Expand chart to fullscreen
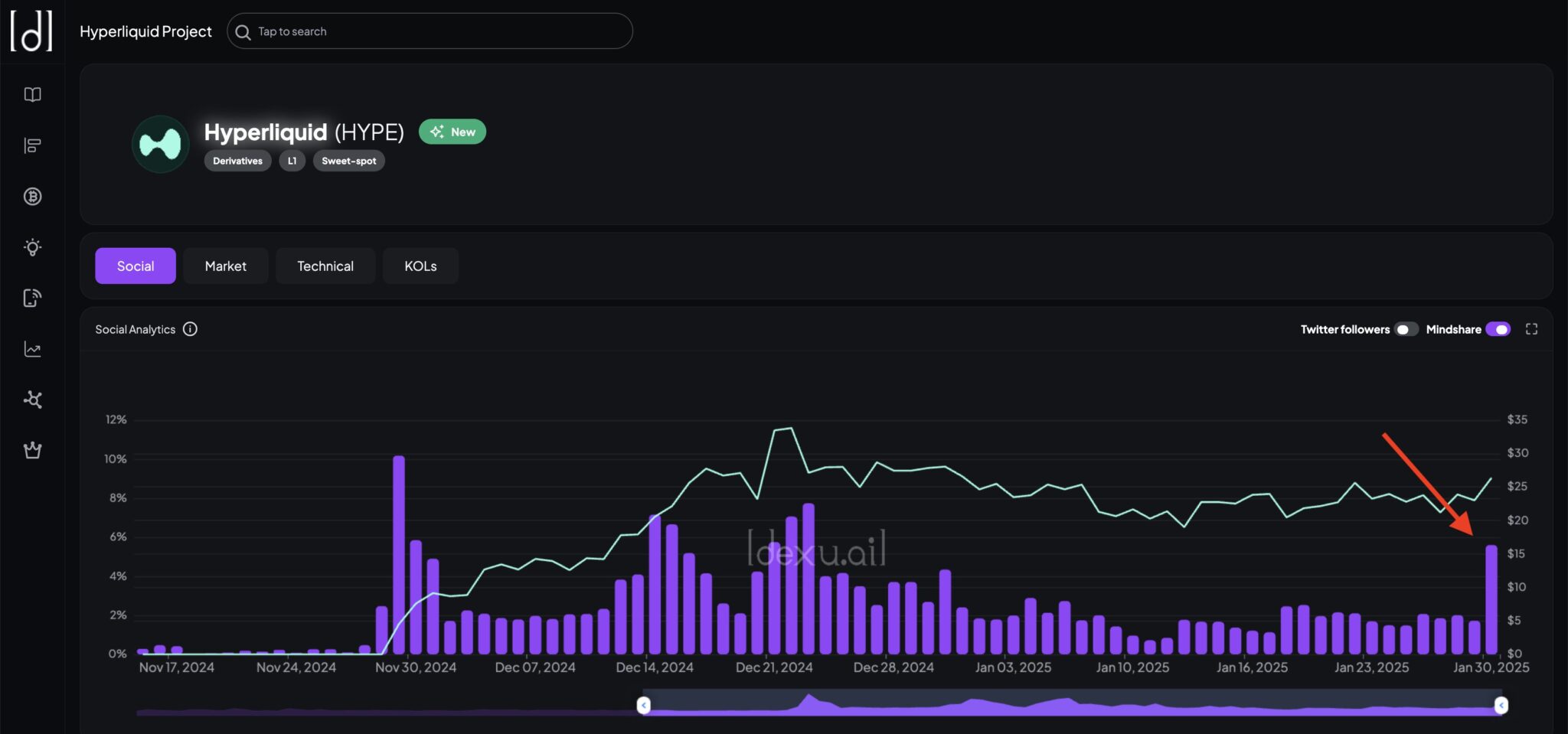 pos(1531,329)
